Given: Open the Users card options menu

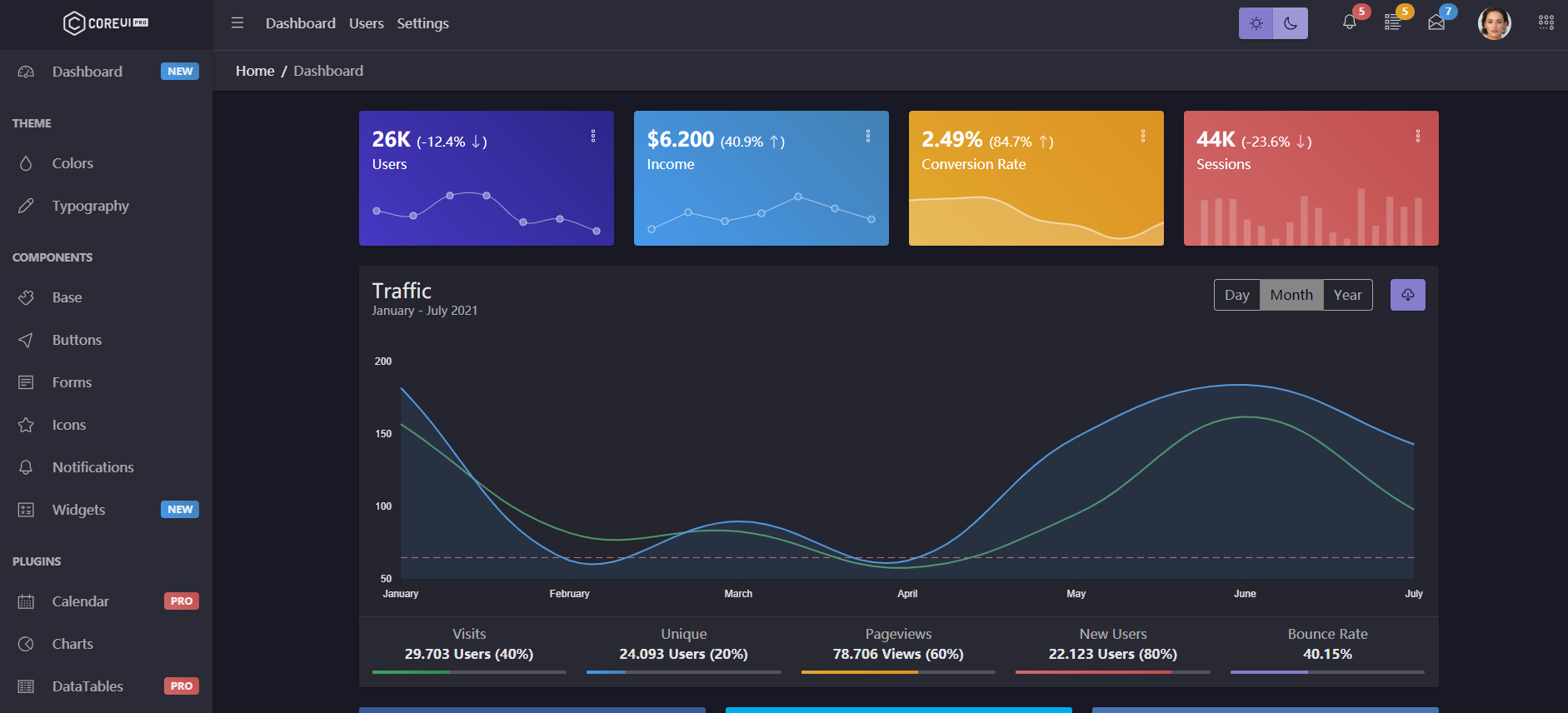Looking at the screenshot, I should [x=593, y=136].
